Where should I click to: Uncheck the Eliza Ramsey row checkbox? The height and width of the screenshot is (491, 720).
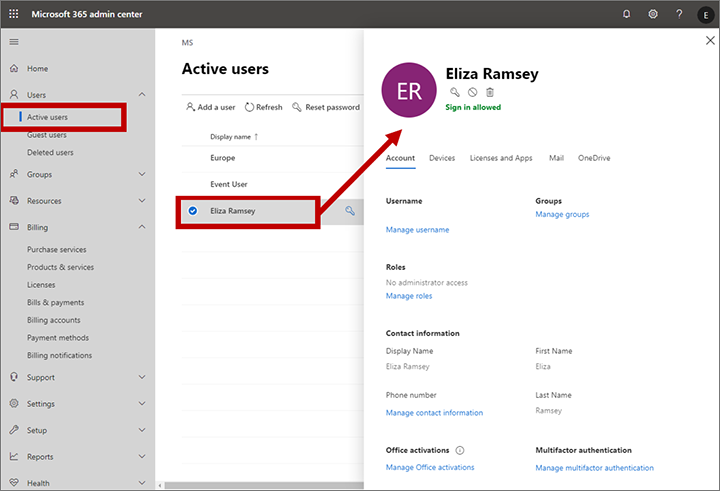coord(193,211)
